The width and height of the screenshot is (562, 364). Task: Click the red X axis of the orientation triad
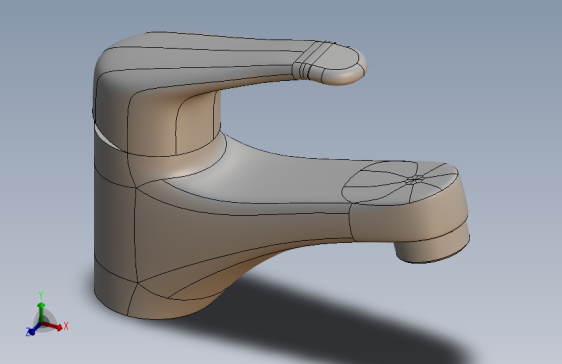coord(53,326)
